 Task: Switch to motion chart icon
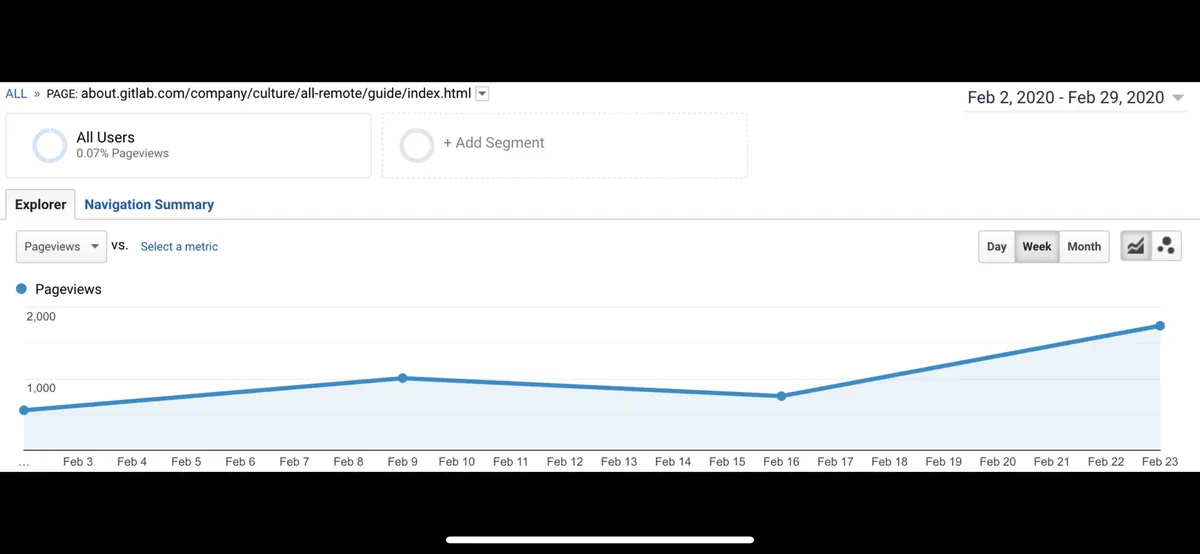coord(1166,246)
